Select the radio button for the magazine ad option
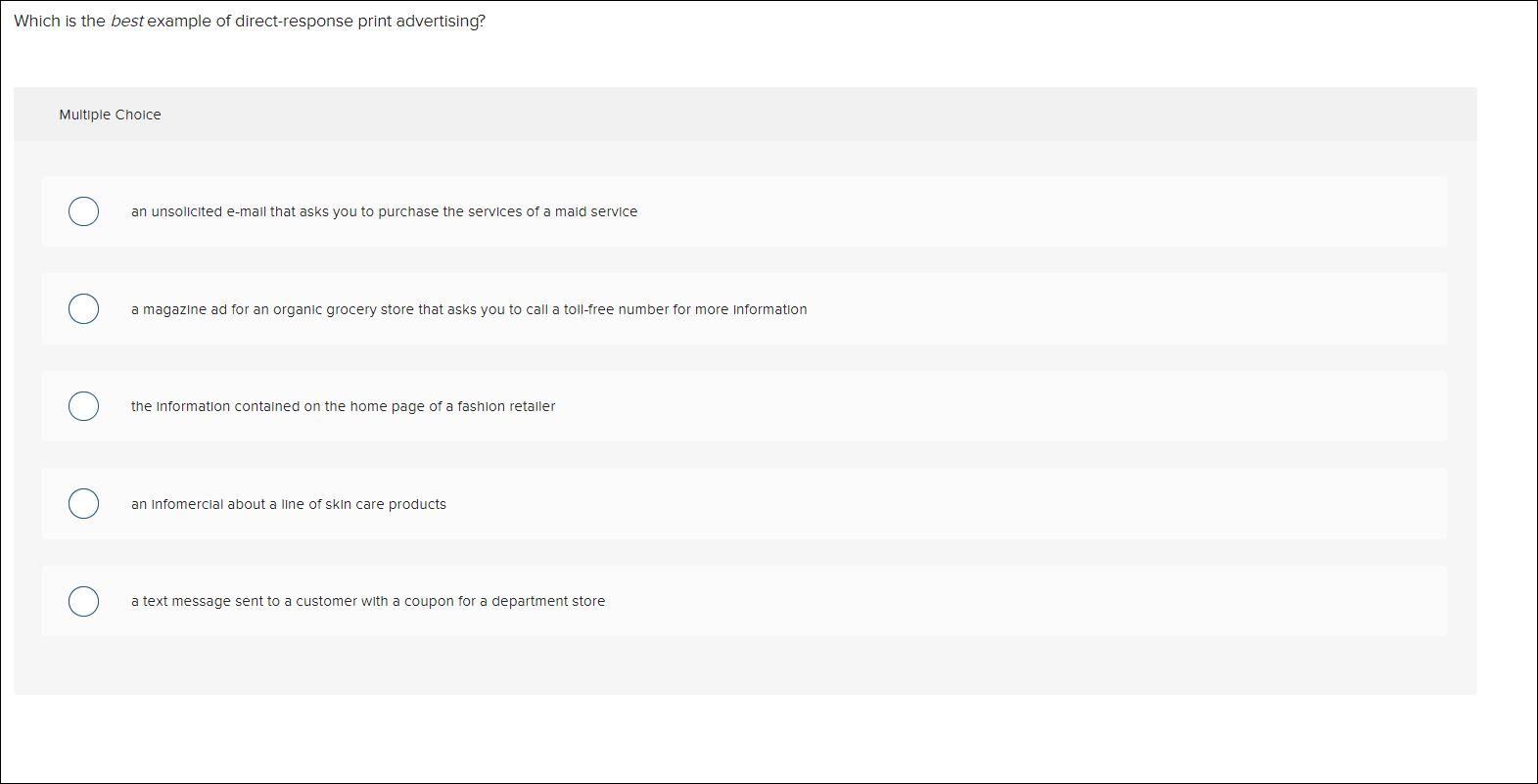 83,308
